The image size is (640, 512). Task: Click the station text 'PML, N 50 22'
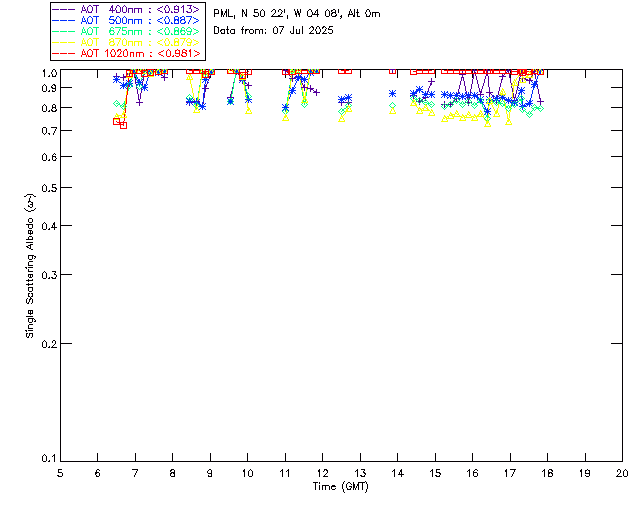tap(251, 14)
